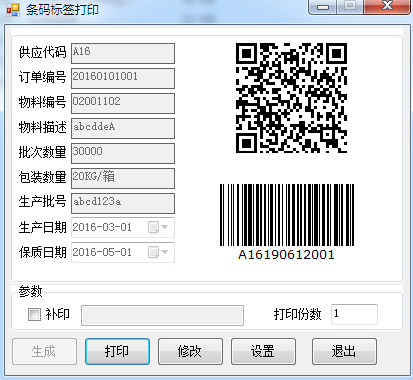Expand the 保质日期 date dropdown arrow
Image resolution: width=413 pixels, height=380 pixels.
point(165,252)
